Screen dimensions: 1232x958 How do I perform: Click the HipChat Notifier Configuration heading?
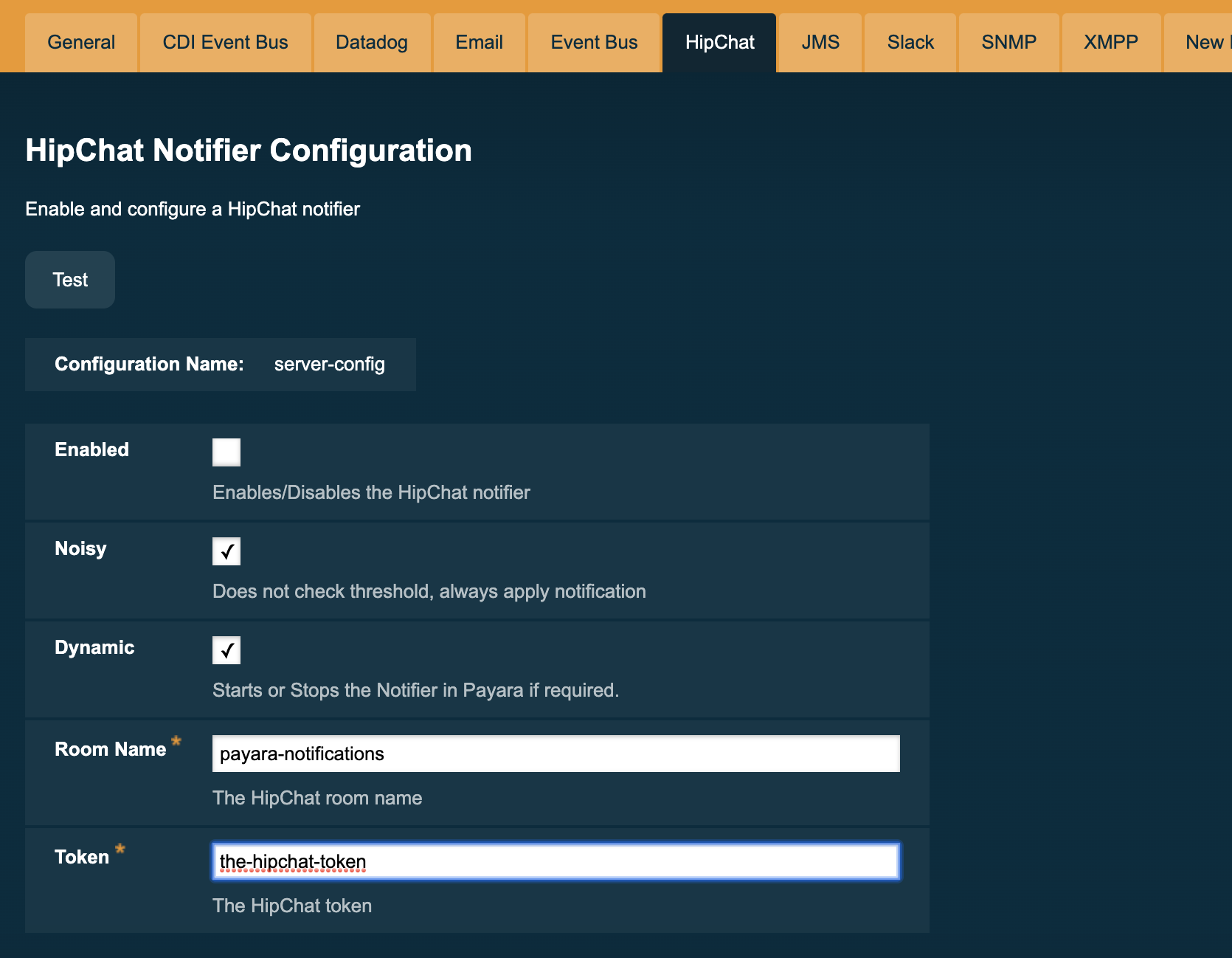[x=249, y=151]
